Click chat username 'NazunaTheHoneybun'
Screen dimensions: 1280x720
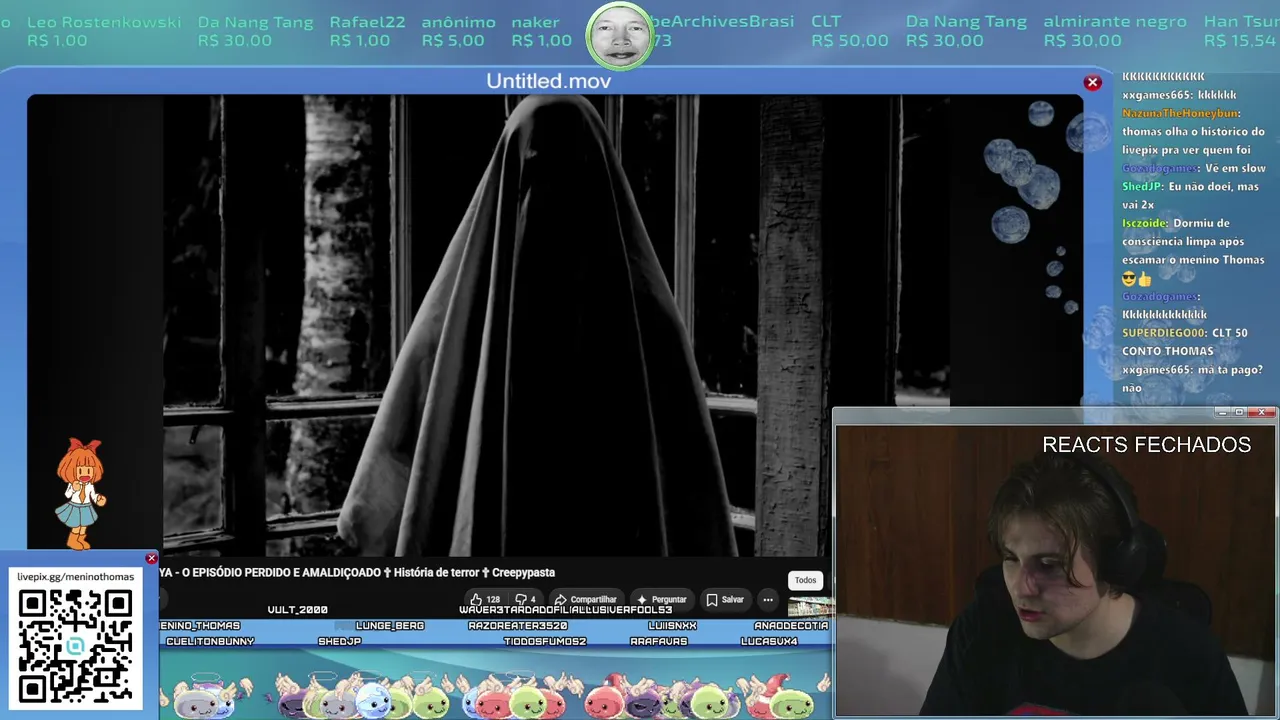point(1181,114)
